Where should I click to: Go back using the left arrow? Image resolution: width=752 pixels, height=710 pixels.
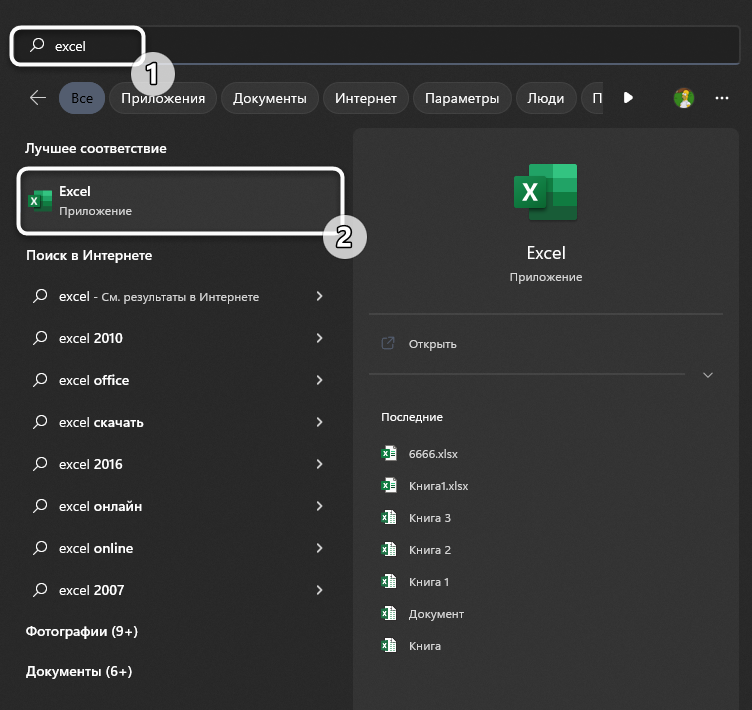coord(38,98)
